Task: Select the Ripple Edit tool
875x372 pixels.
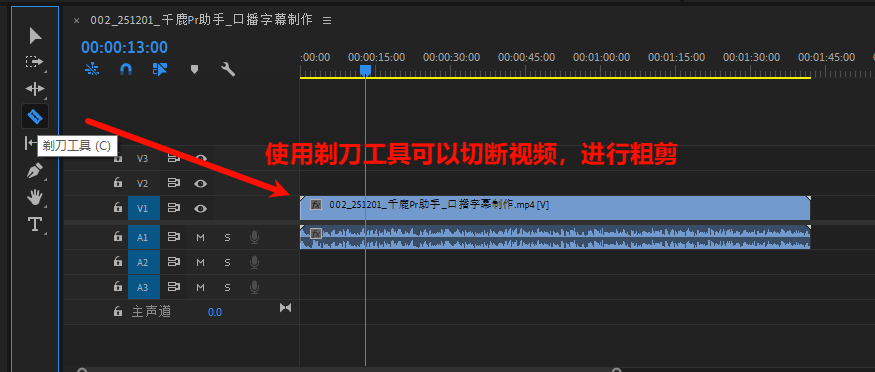Action: coord(35,89)
